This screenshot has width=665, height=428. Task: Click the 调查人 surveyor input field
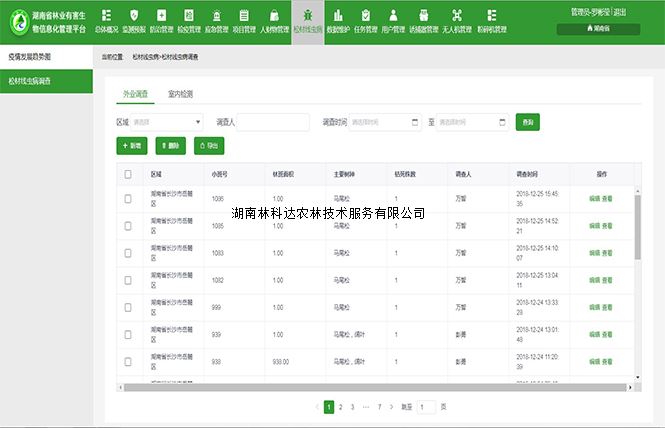(273, 122)
